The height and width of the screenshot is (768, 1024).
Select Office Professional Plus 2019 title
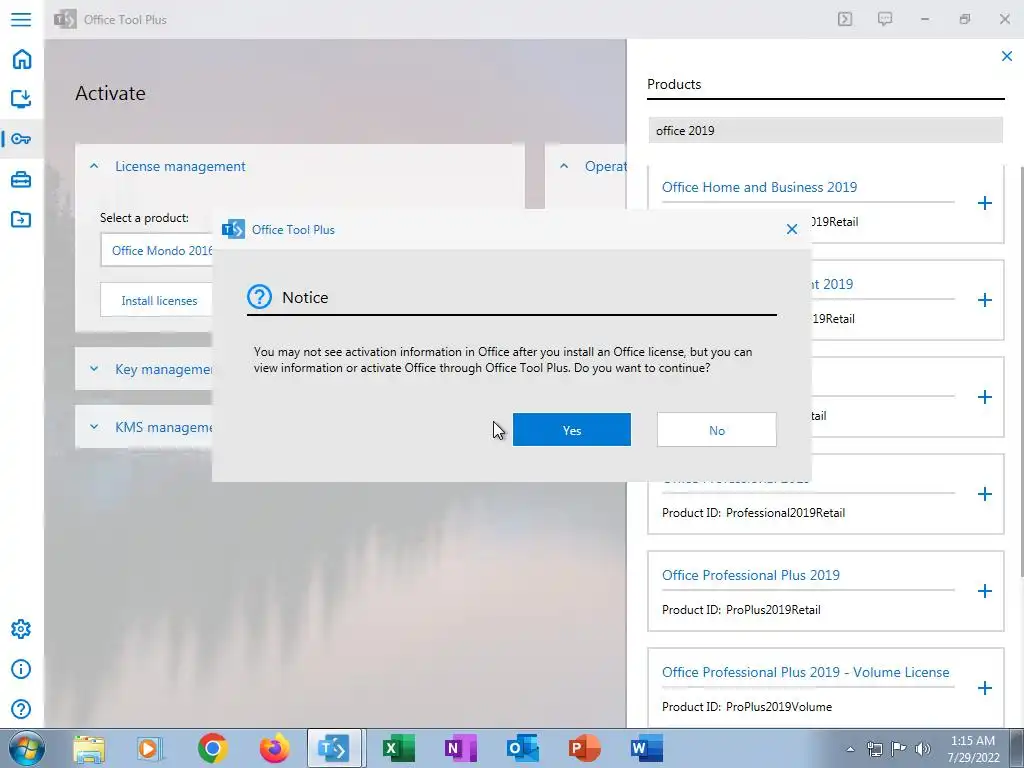point(750,575)
